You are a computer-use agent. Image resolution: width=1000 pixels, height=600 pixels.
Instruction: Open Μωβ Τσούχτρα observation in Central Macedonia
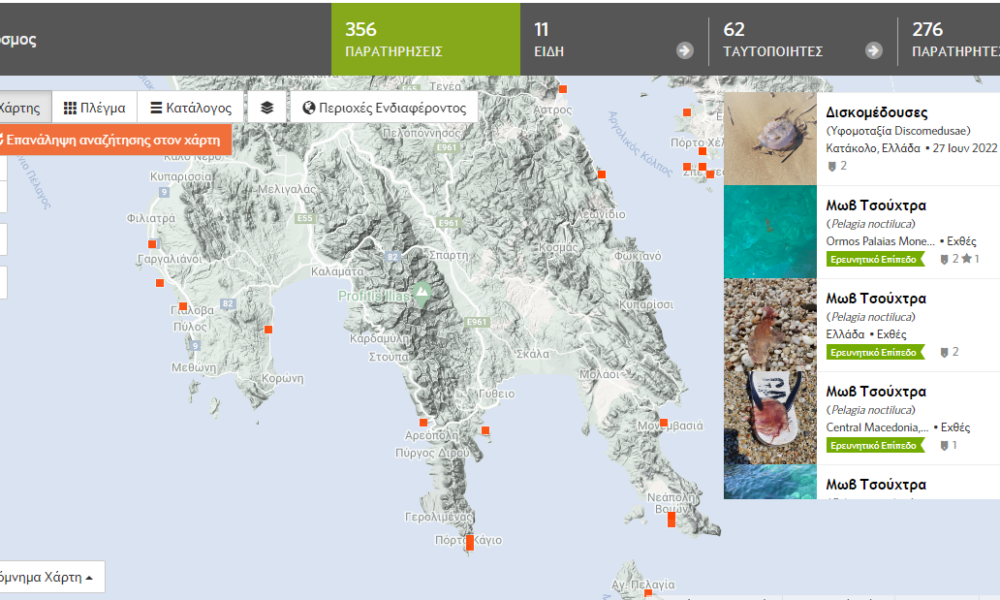[x=876, y=391]
